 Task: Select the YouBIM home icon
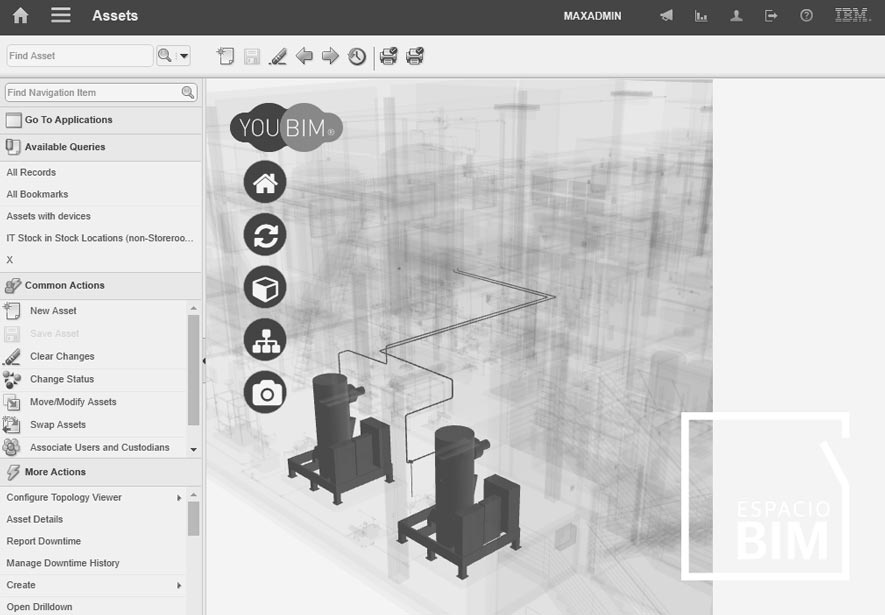[264, 181]
